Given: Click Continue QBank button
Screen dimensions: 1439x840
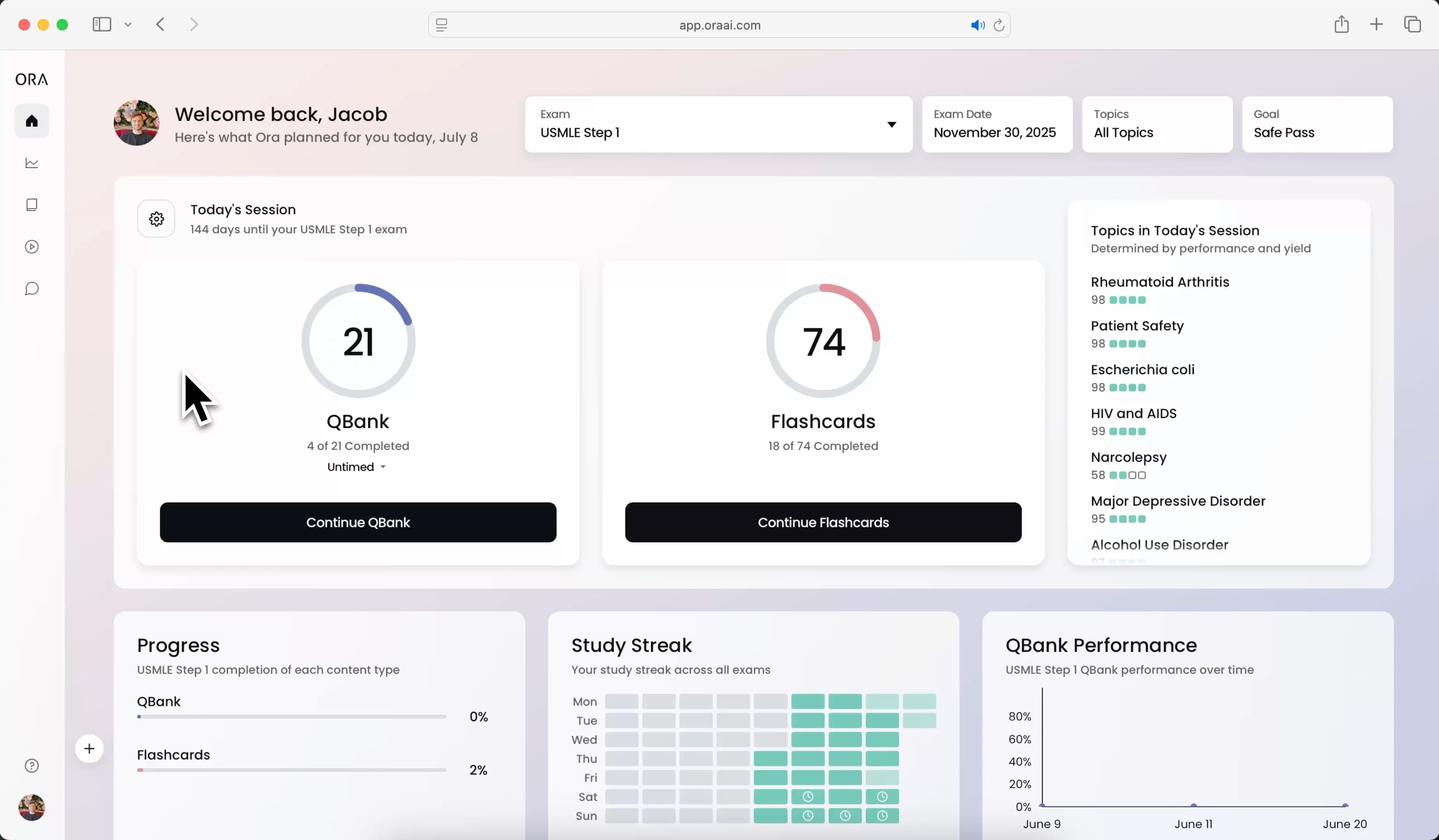Looking at the screenshot, I should (358, 523).
